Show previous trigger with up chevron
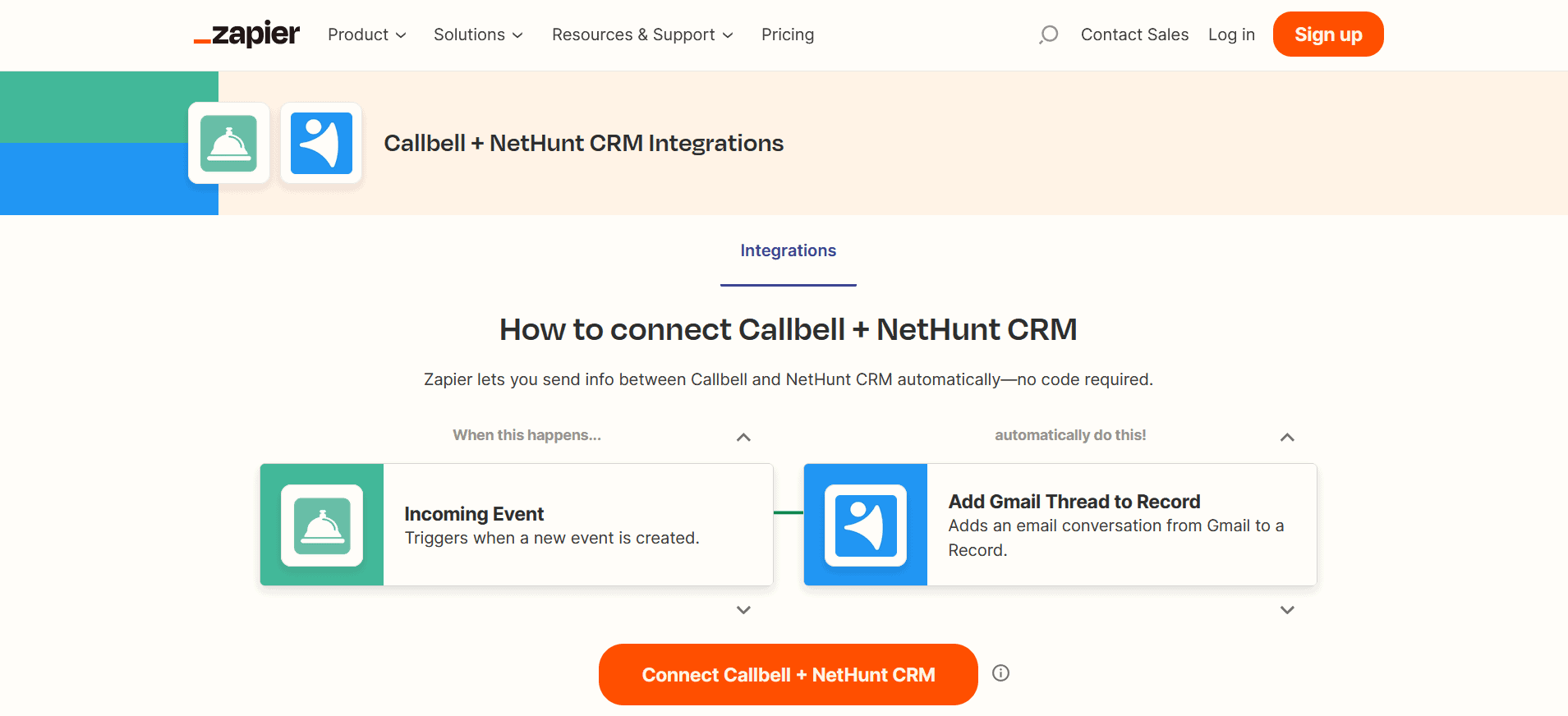Viewport: 1568px width, 716px height. click(x=743, y=437)
